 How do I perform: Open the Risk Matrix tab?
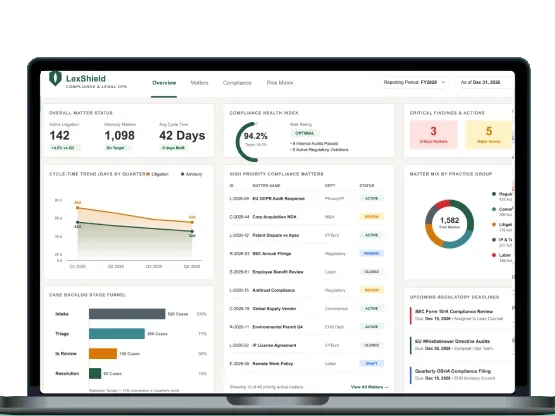280,83
